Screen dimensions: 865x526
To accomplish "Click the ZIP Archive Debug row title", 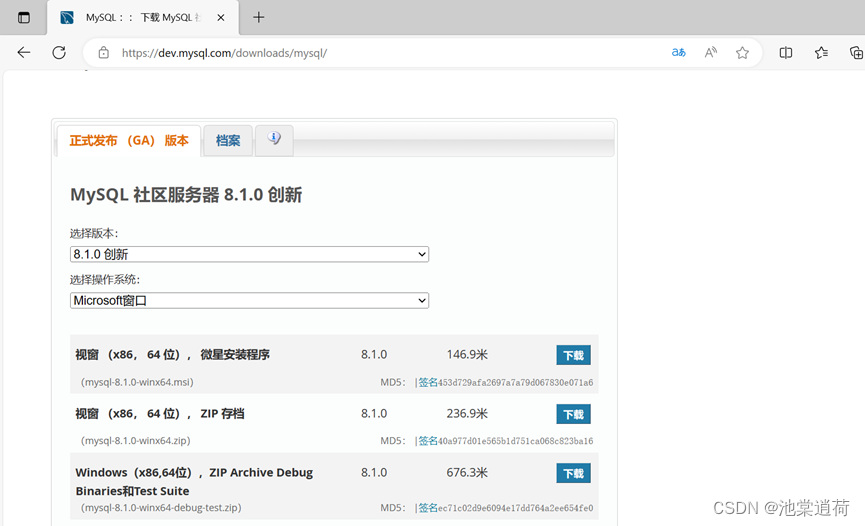I will point(194,482).
